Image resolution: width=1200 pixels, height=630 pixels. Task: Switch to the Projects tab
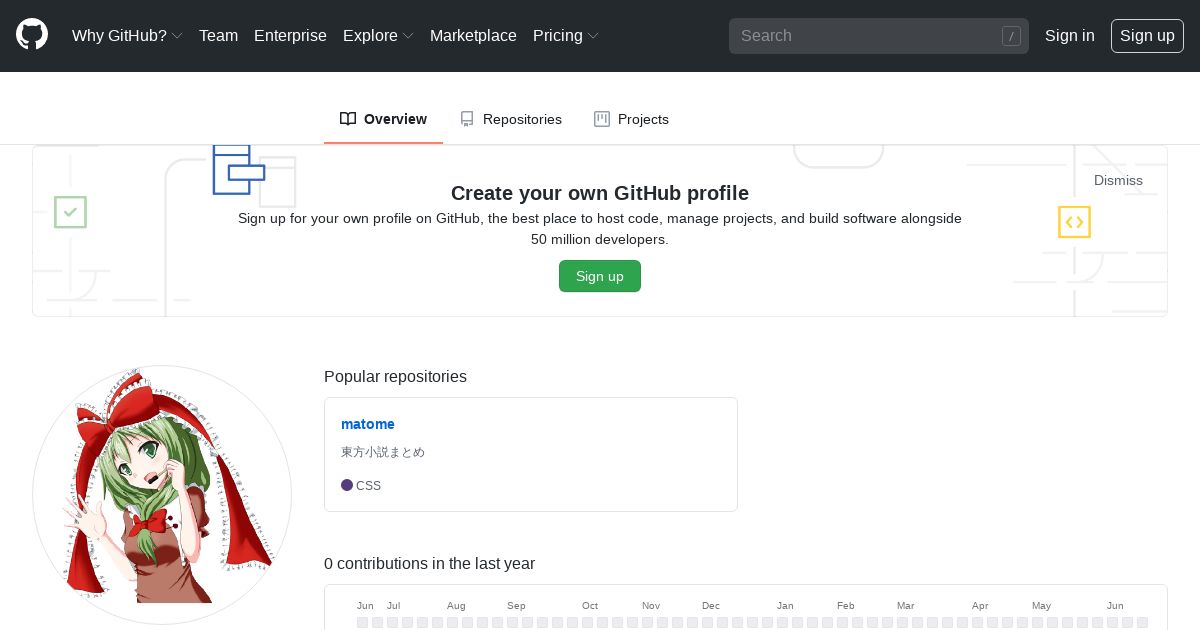[x=631, y=119]
